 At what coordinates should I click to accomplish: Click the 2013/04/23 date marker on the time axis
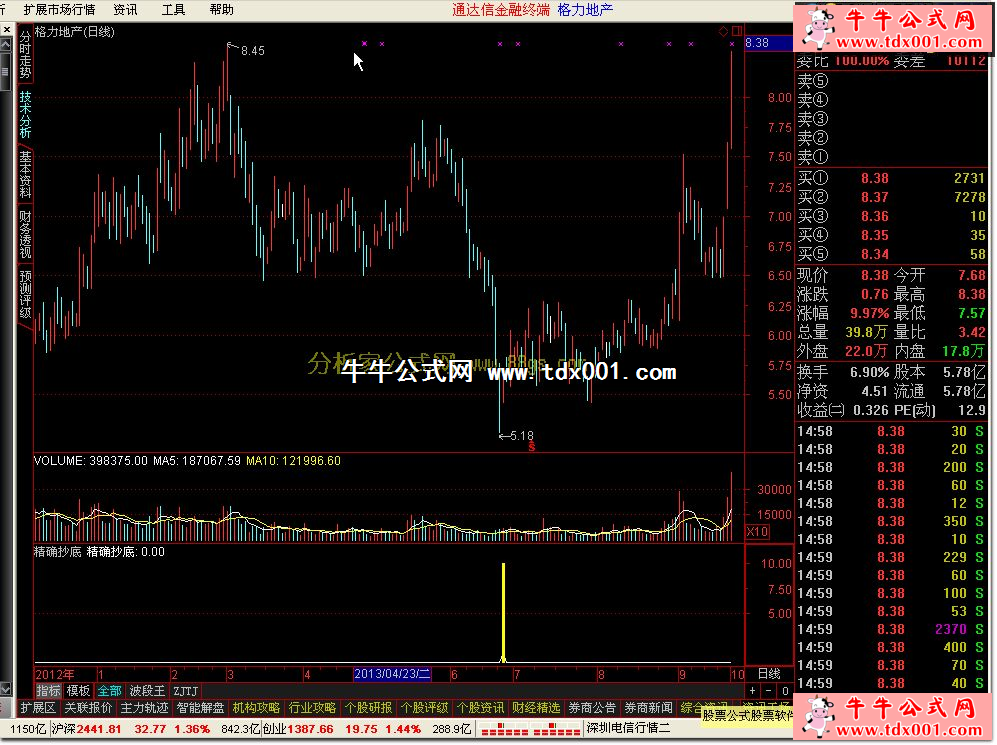[x=392, y=674]
